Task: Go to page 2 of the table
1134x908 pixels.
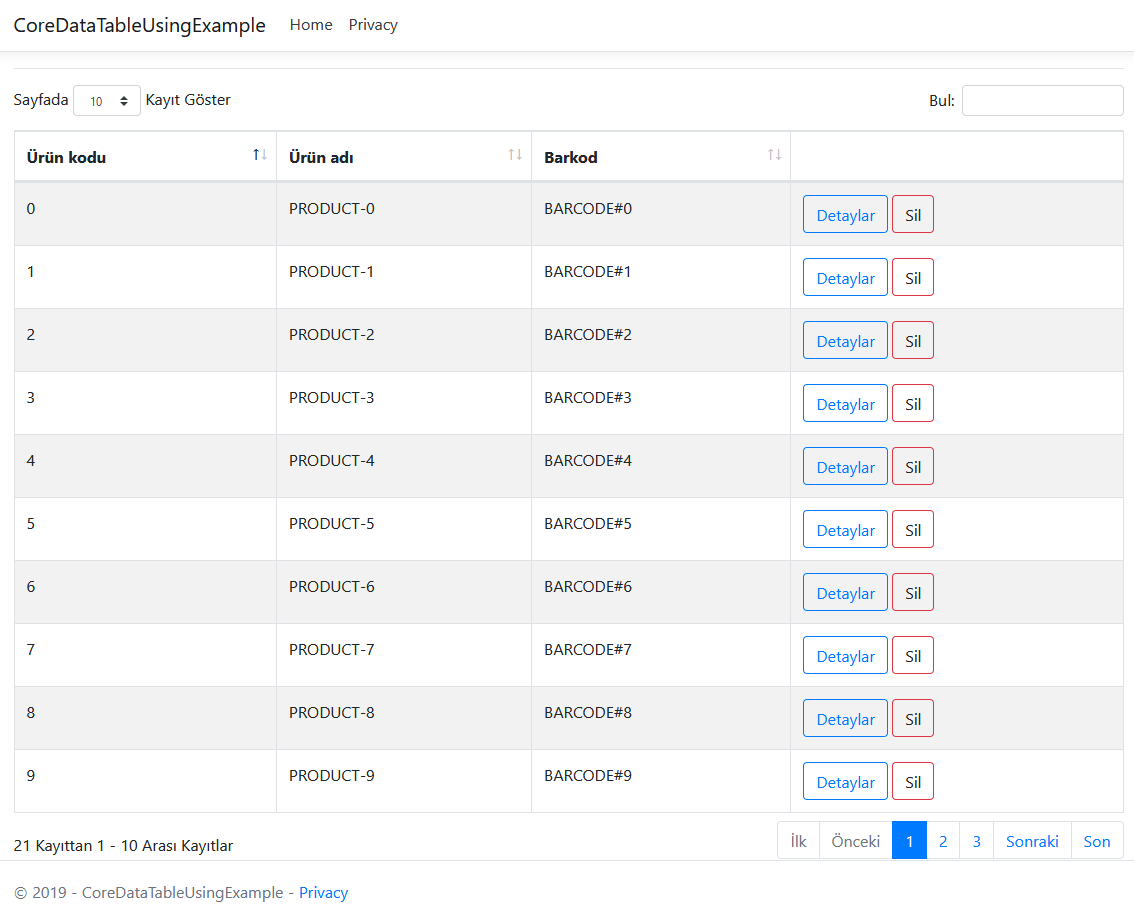Action: pos(943,840)
